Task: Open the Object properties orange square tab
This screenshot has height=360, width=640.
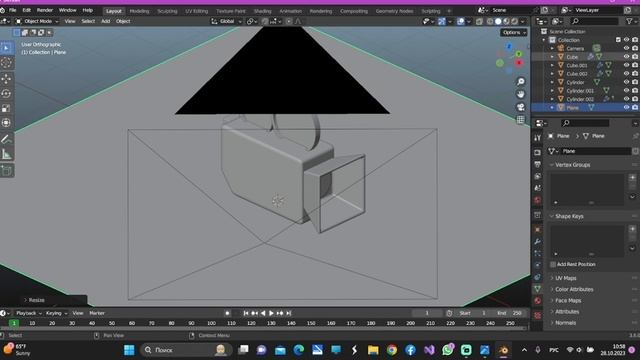Action: (538, 230)
